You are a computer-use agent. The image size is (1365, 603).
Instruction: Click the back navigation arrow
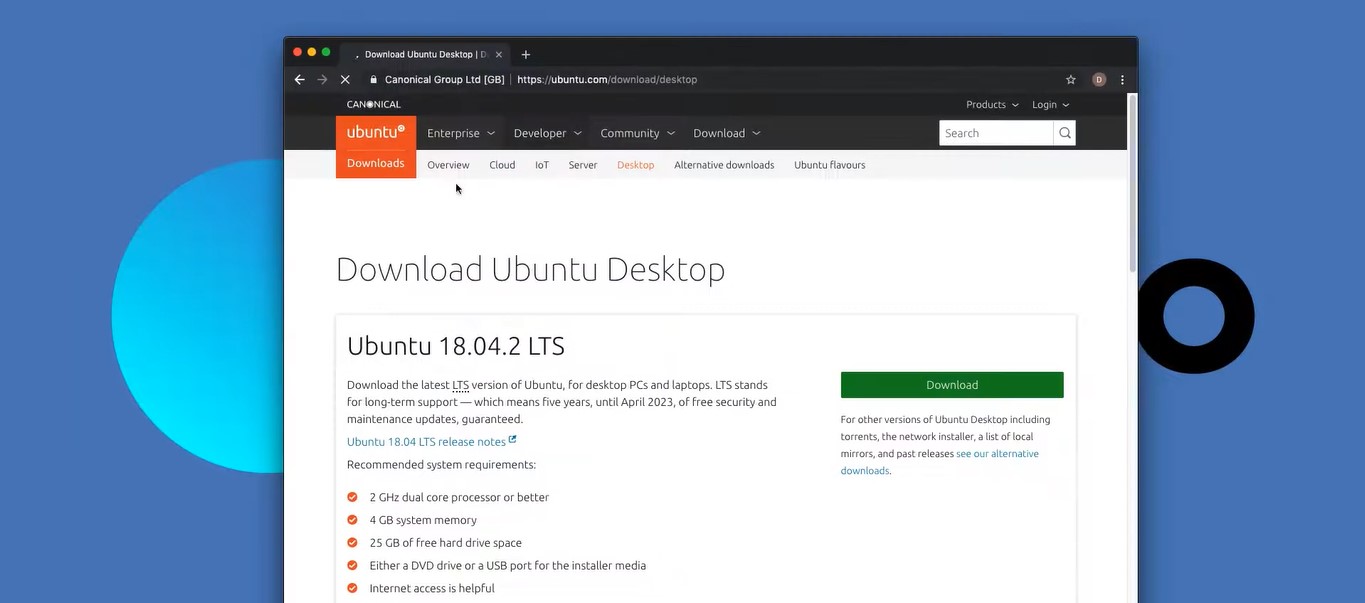coord(299,79)
